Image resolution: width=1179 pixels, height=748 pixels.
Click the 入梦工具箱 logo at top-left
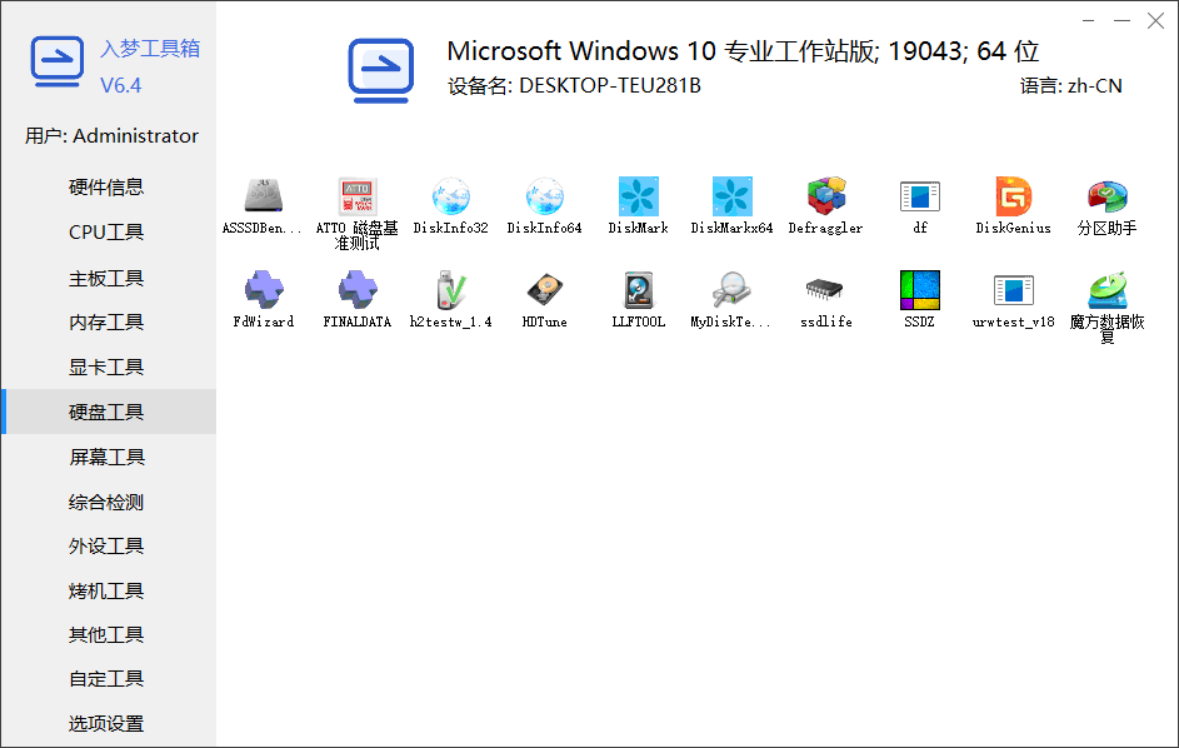57,62
